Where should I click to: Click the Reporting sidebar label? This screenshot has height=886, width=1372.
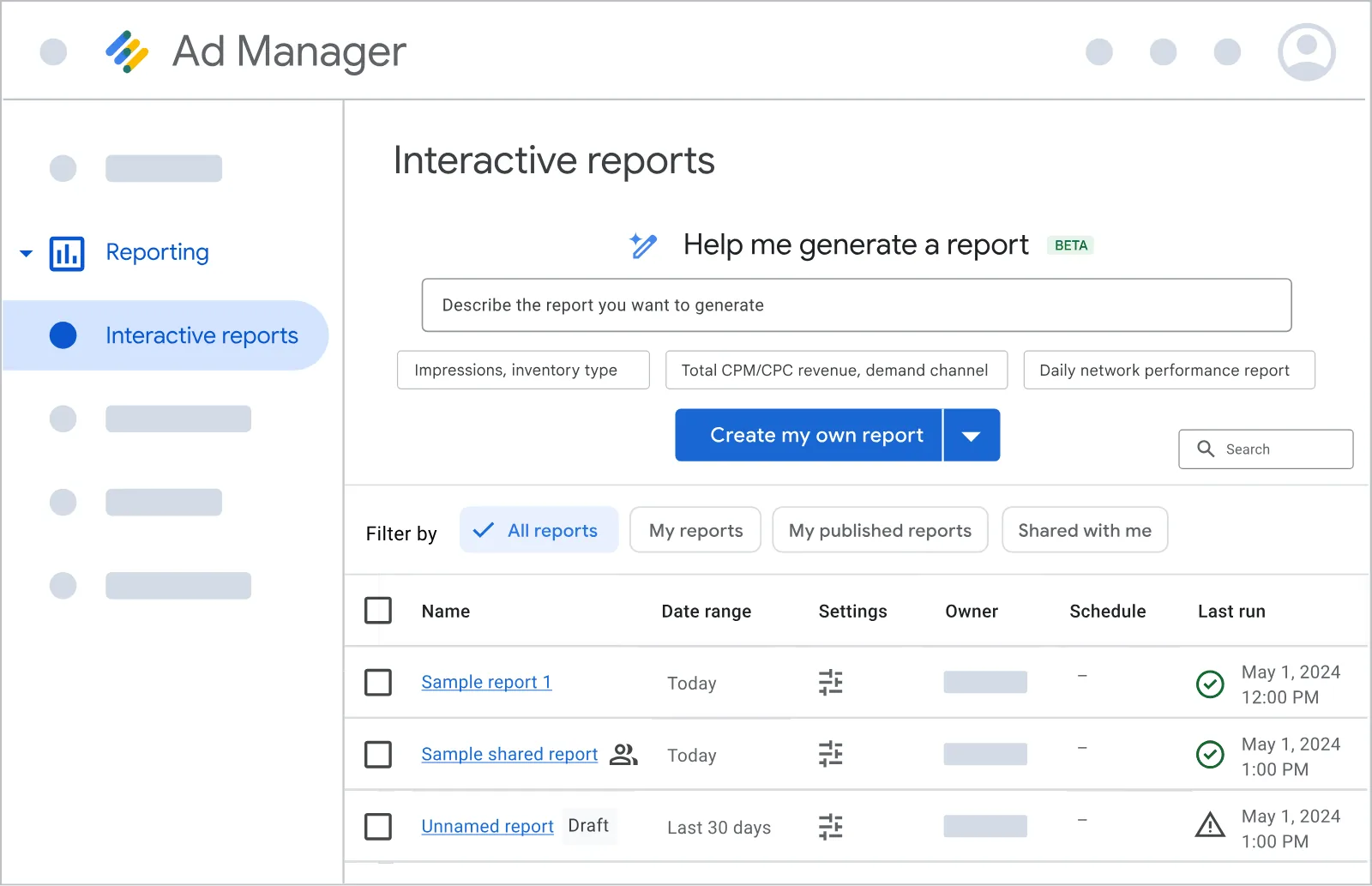pyautogui.click(x=157, y=253)
